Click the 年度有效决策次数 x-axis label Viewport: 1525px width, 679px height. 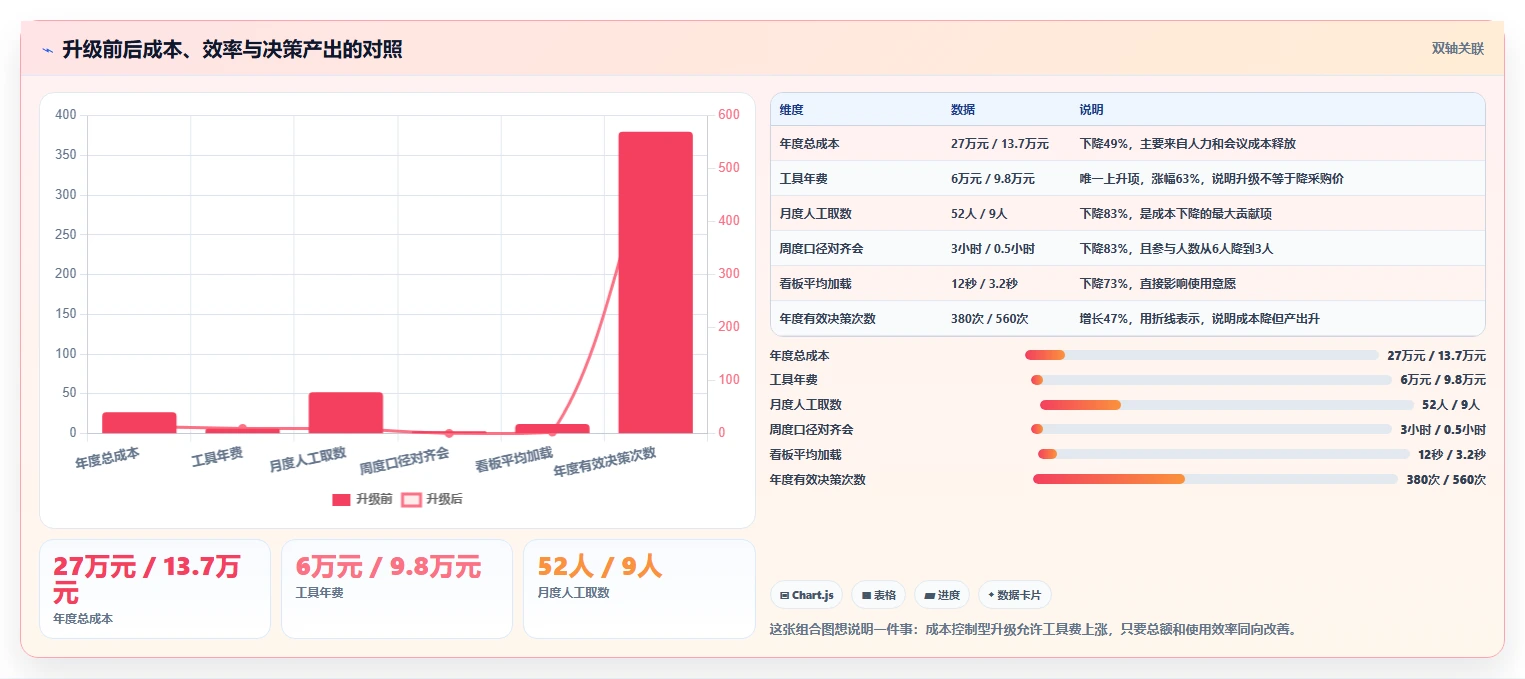tap(605, 461)
